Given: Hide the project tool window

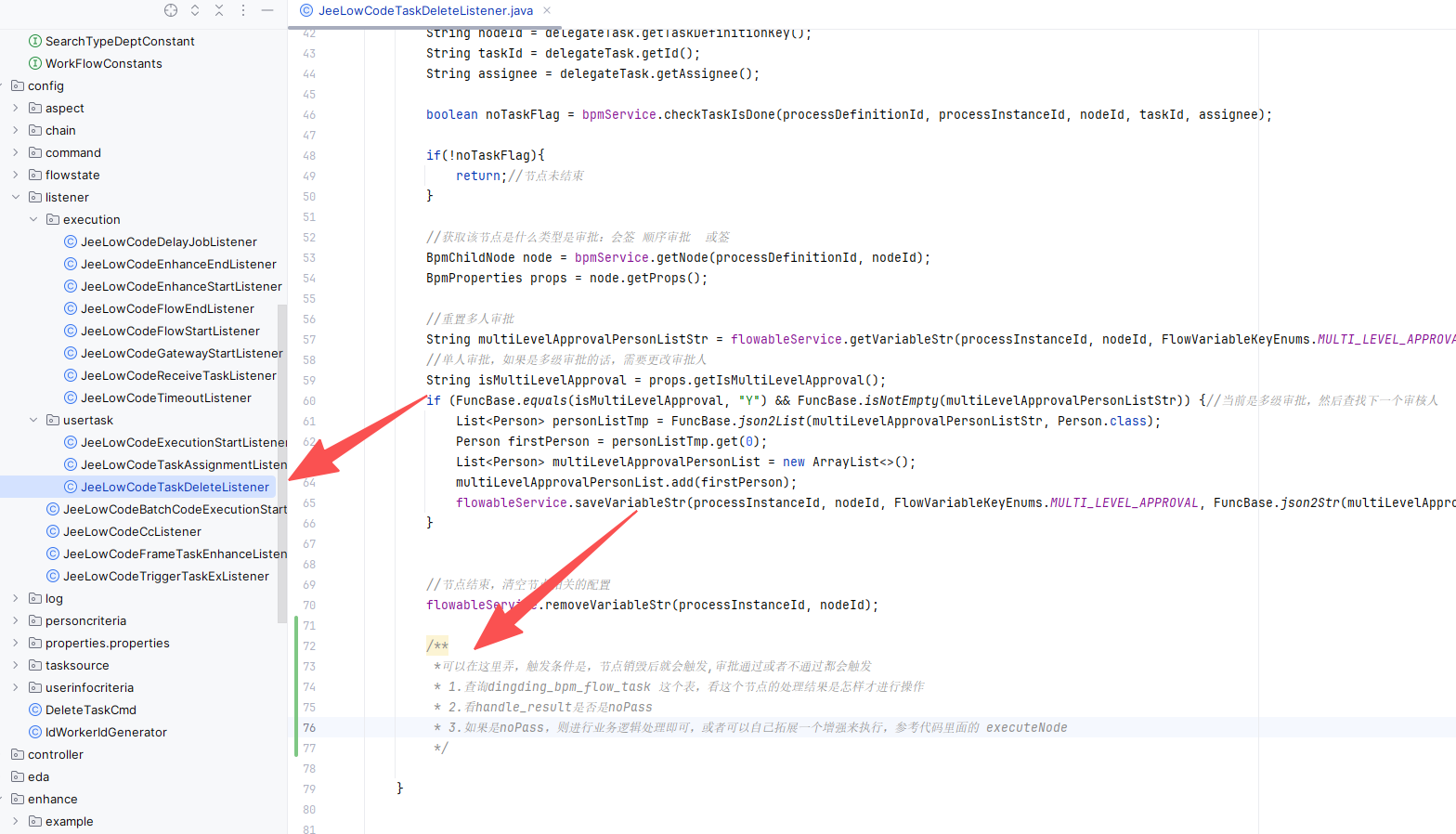Looking at the screenshot, I should point(267,10).
